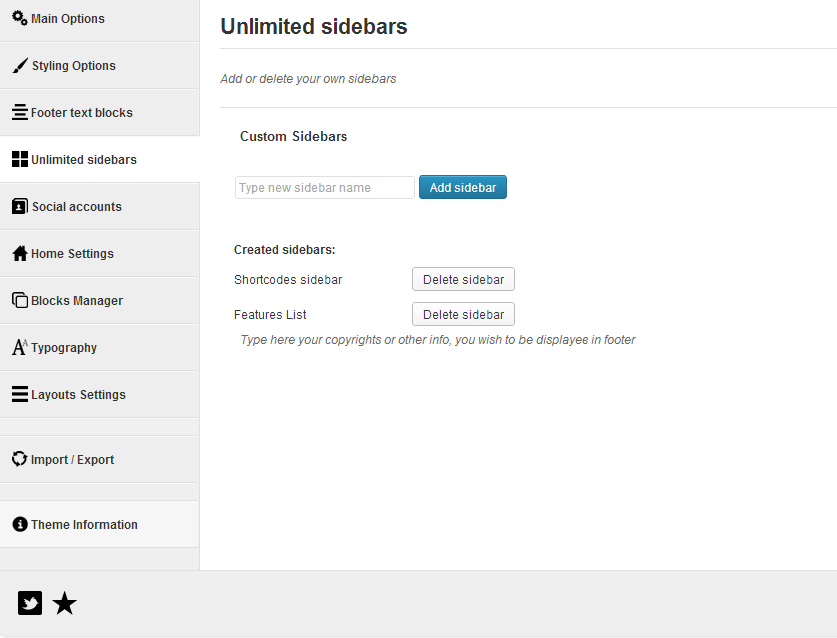
Task: Delete the Shortcodes sidebar
Action: tap(463, 280)
